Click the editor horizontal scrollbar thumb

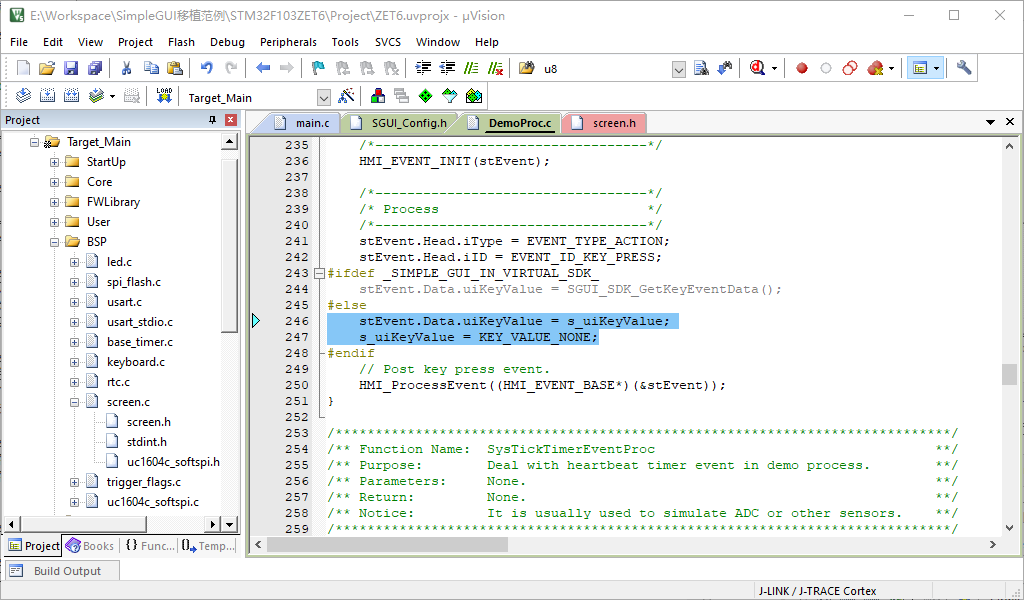pyautogui.click(x=387, y=545)
